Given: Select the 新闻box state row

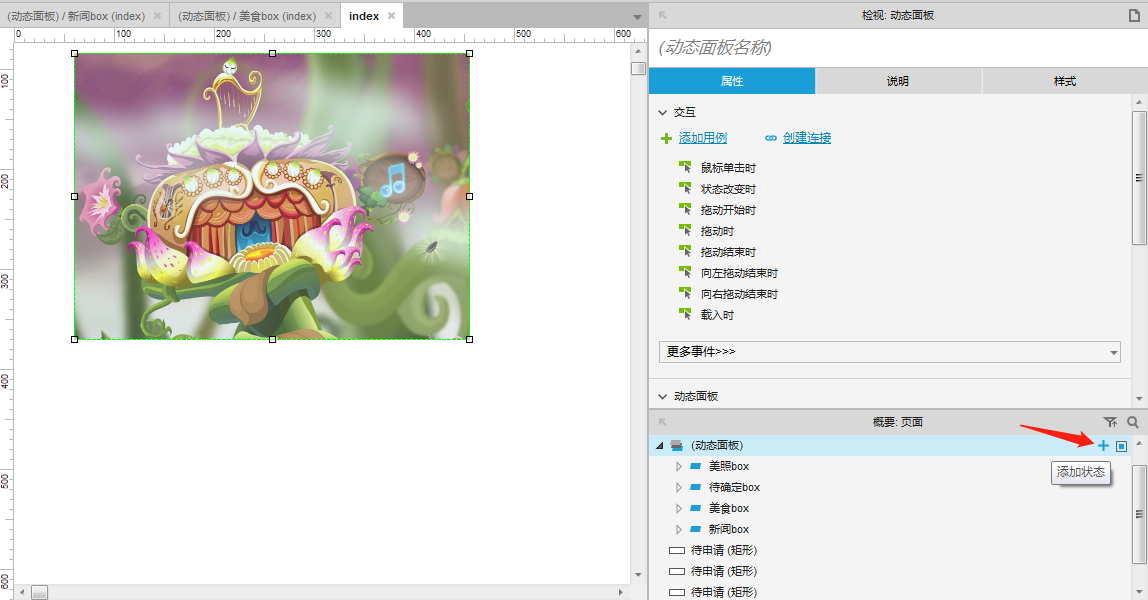Looking at the screenshot, I should click(890, 530).
